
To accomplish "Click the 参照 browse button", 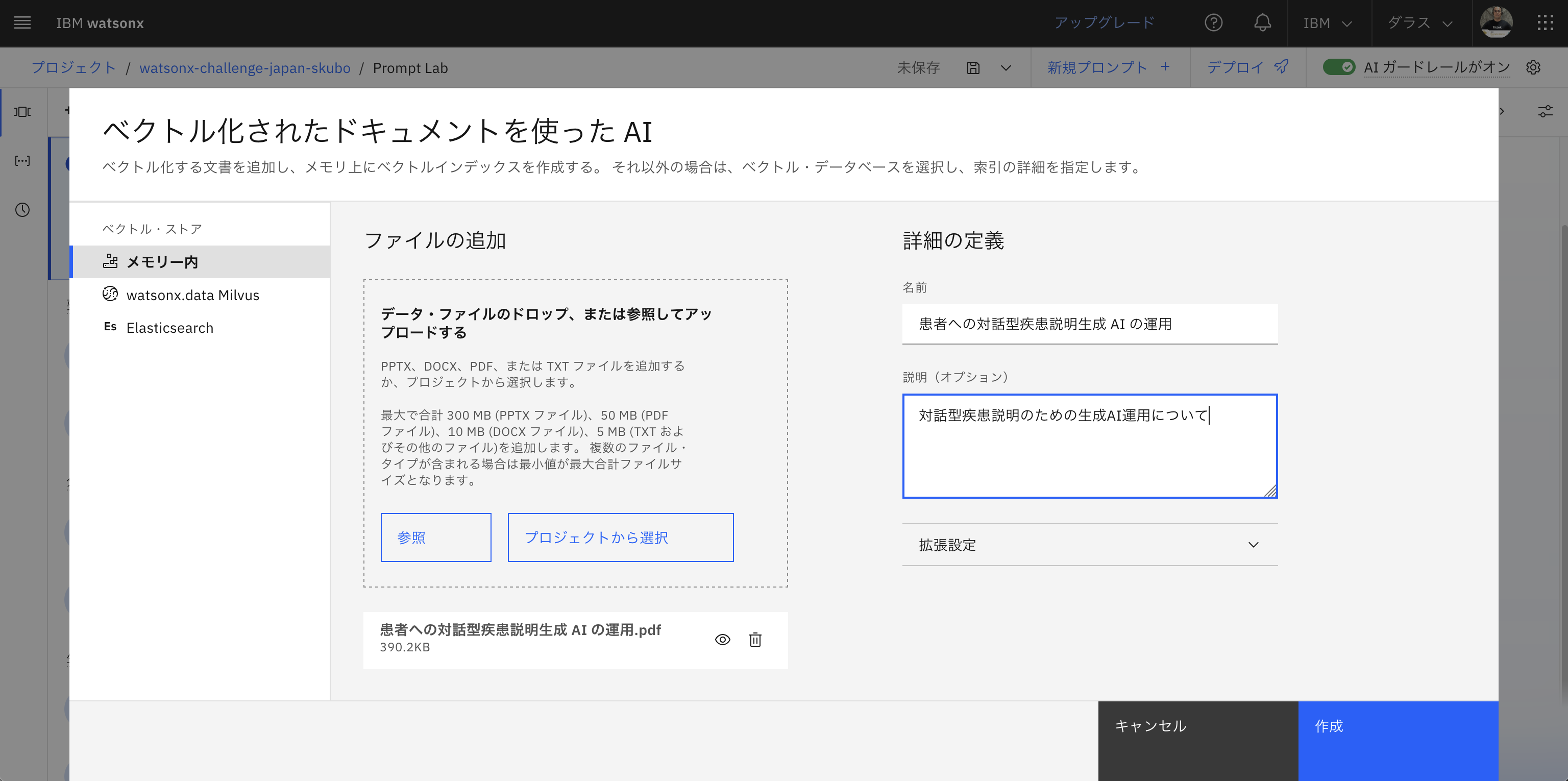I will 435,537.
